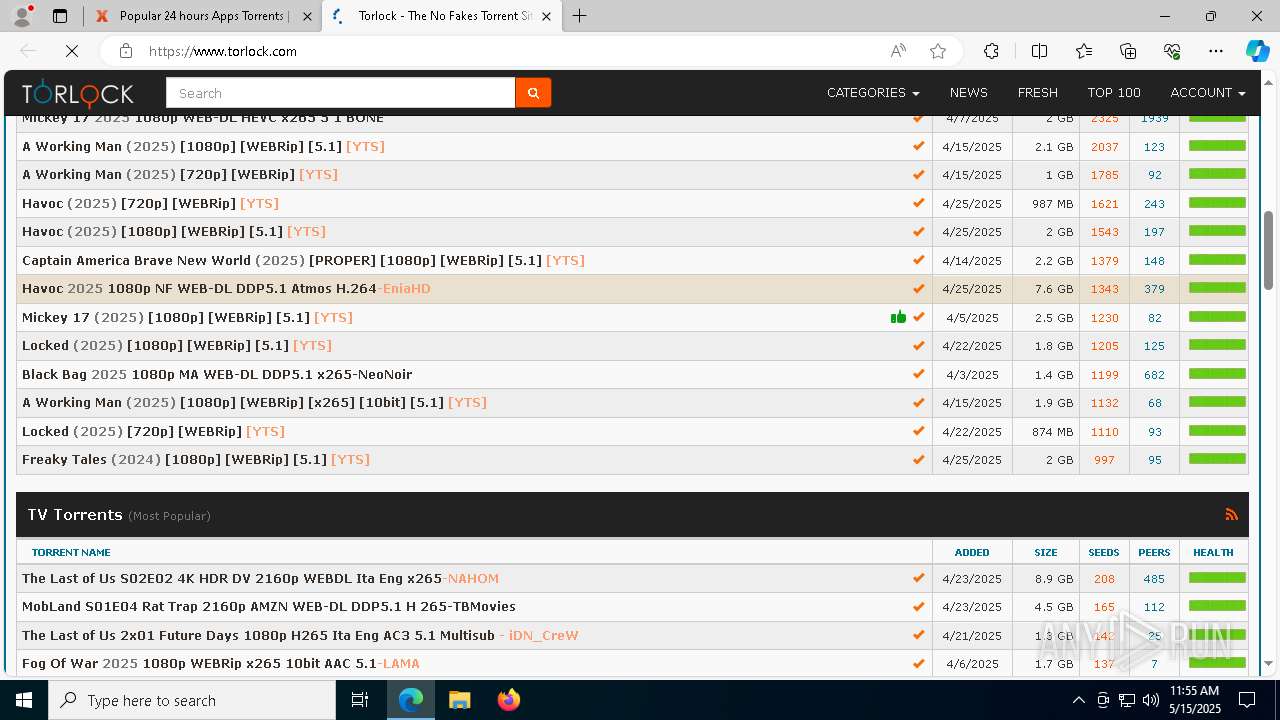Viewport: 1280px width, 720px height.
Task: Sort TV torrents by ADDED column
Action: (972, 552)
